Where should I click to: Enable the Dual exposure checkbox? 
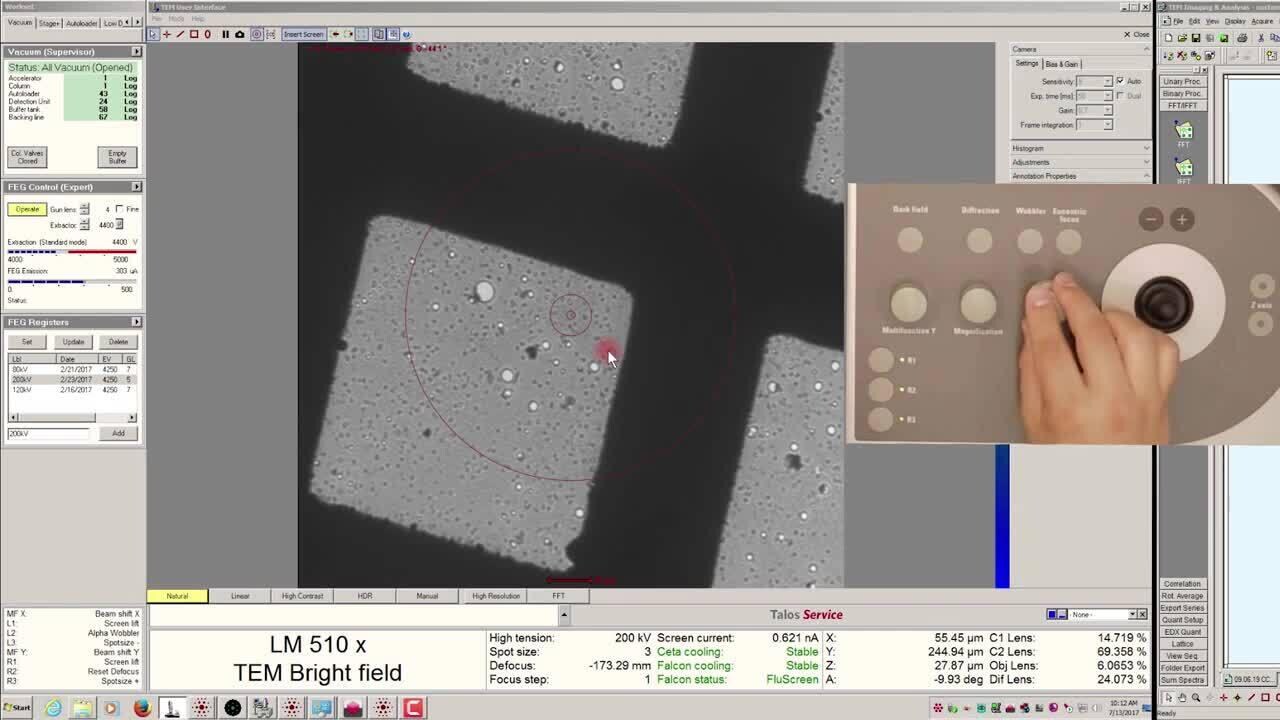point(1121,96)
